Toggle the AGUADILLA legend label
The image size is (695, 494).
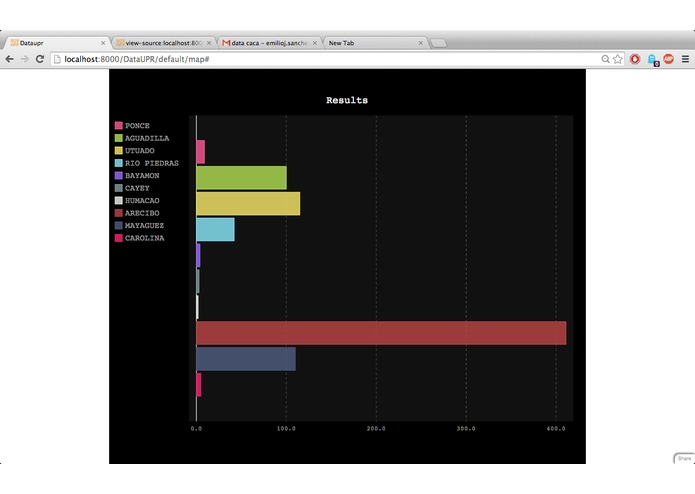point(147,138)
